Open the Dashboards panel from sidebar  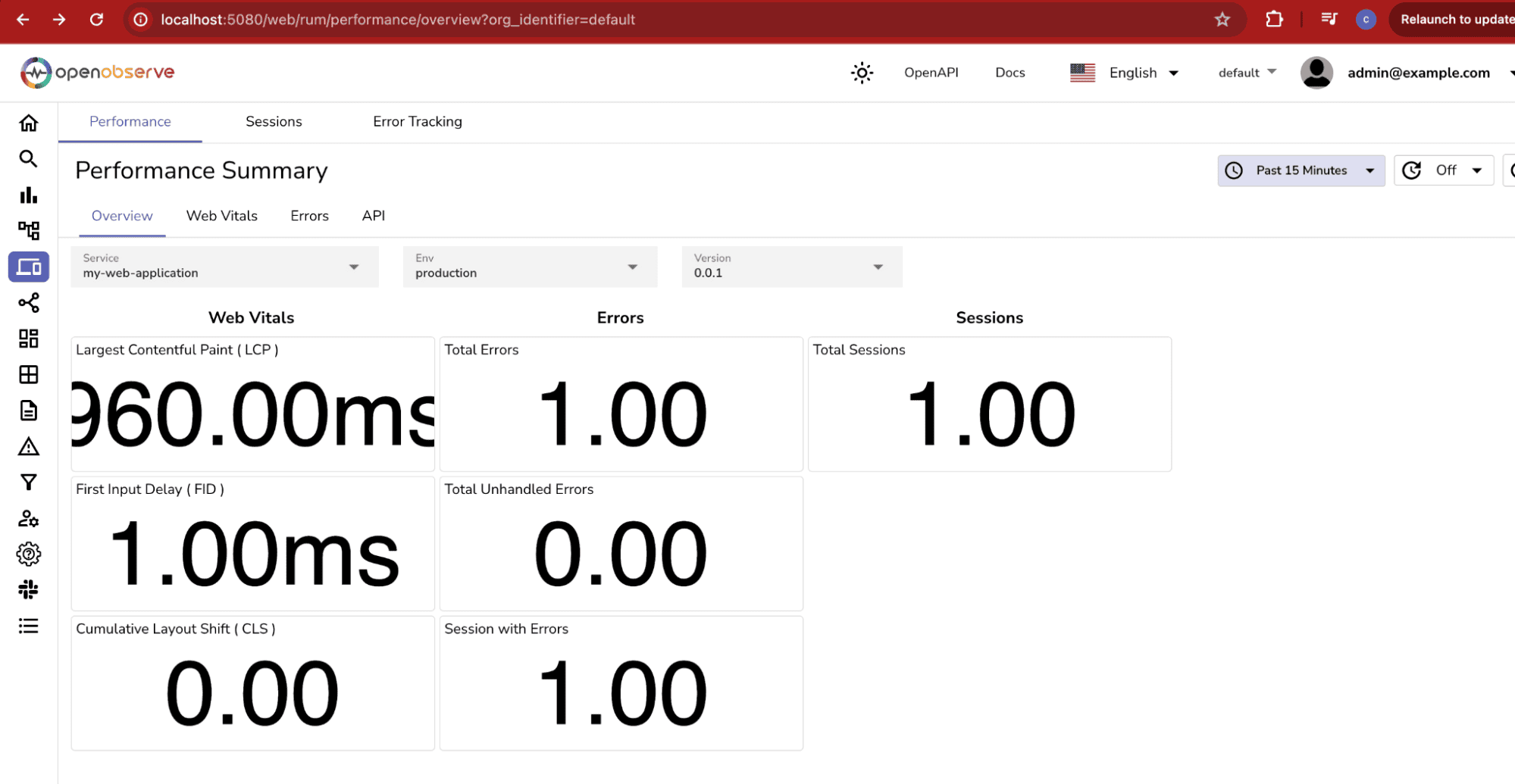pos(28,339)
